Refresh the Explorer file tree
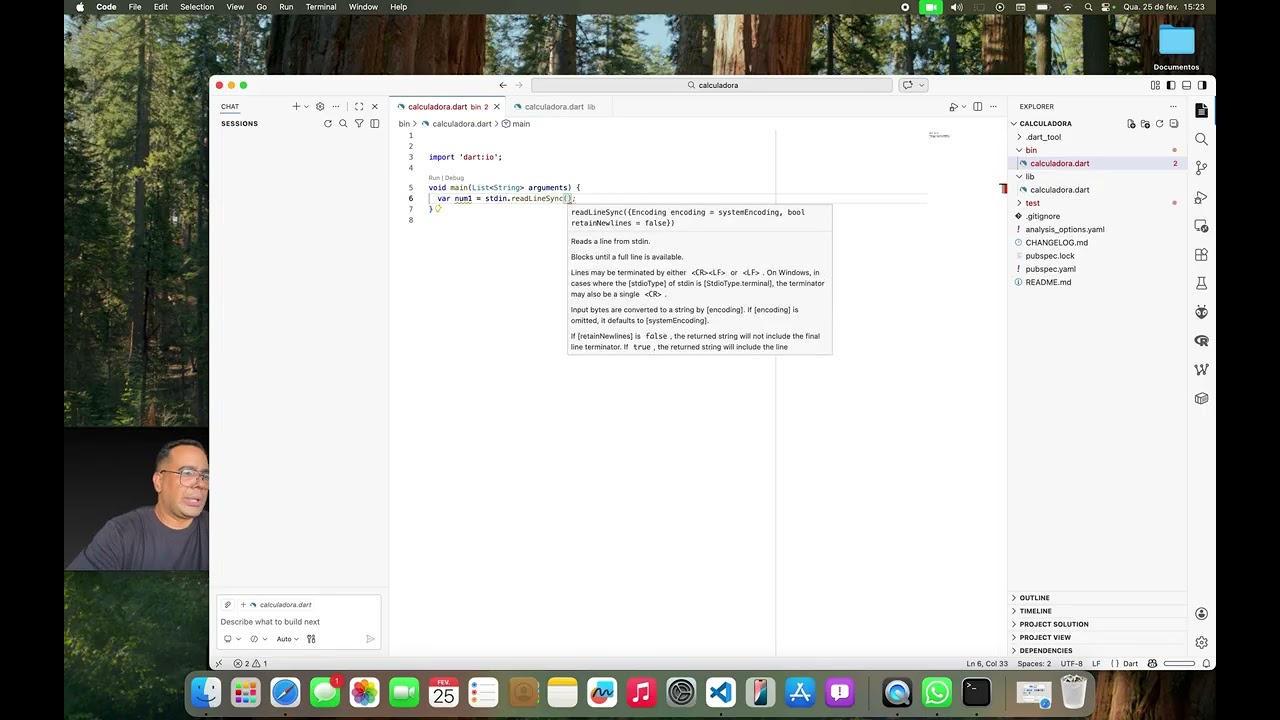The height and width of the screenshot is (720, 1280). [x=1159, y=124]
